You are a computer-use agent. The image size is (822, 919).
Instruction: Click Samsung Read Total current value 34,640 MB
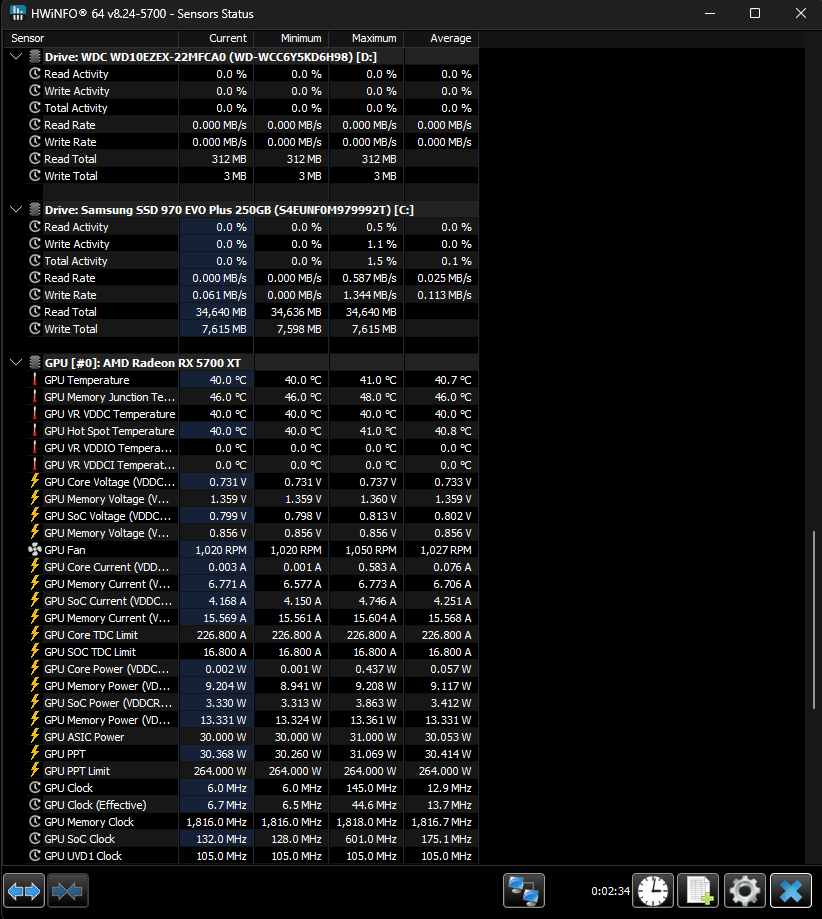click(x=221, y=312)
